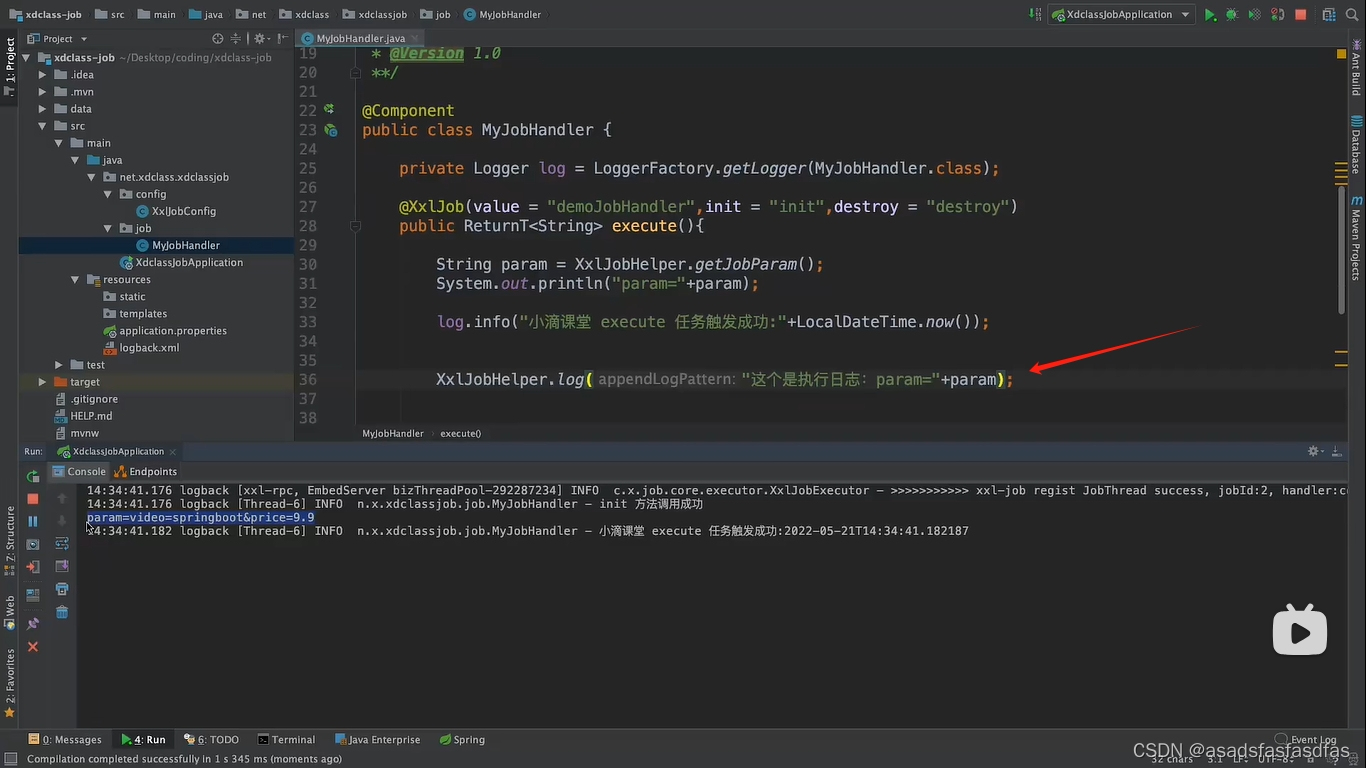This screenshot has width=1366, height=768.
Task: Toggle code fold marker on line 28
Action: pos(355,226)
